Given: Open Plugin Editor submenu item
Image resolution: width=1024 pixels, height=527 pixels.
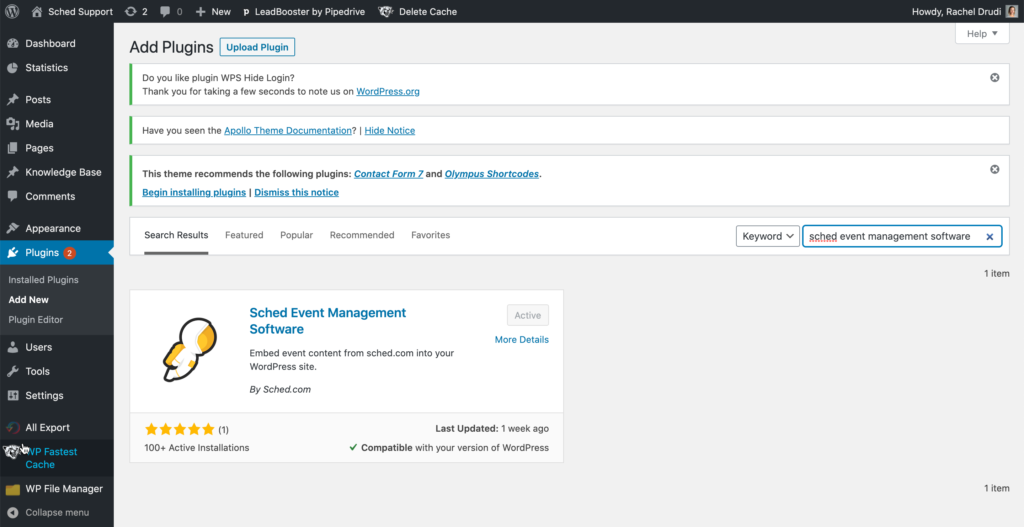Looking at the screenshot, I should click(x=36, y=319).
